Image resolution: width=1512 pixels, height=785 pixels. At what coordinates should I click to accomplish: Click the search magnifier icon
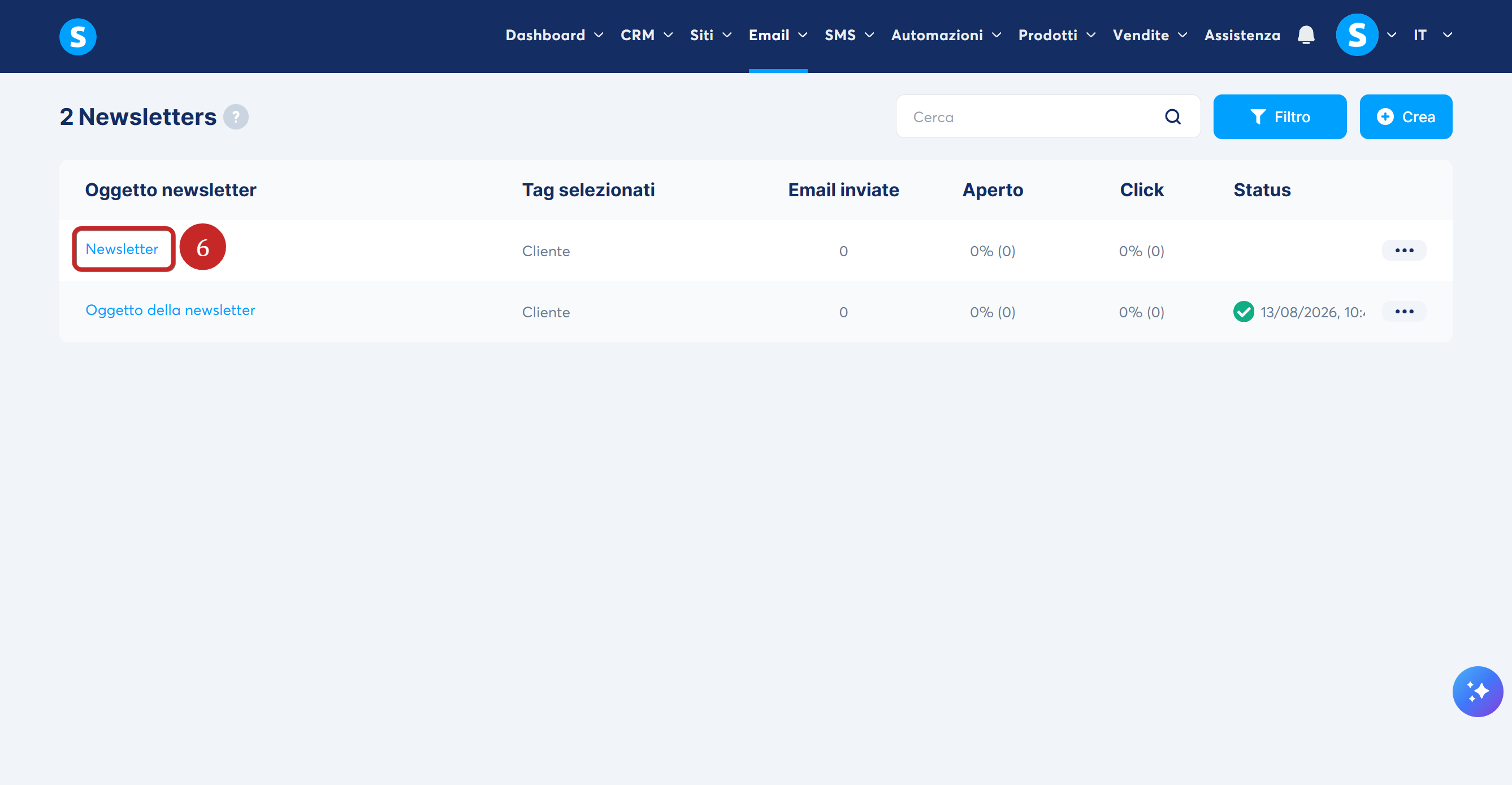click(1173, 117)
